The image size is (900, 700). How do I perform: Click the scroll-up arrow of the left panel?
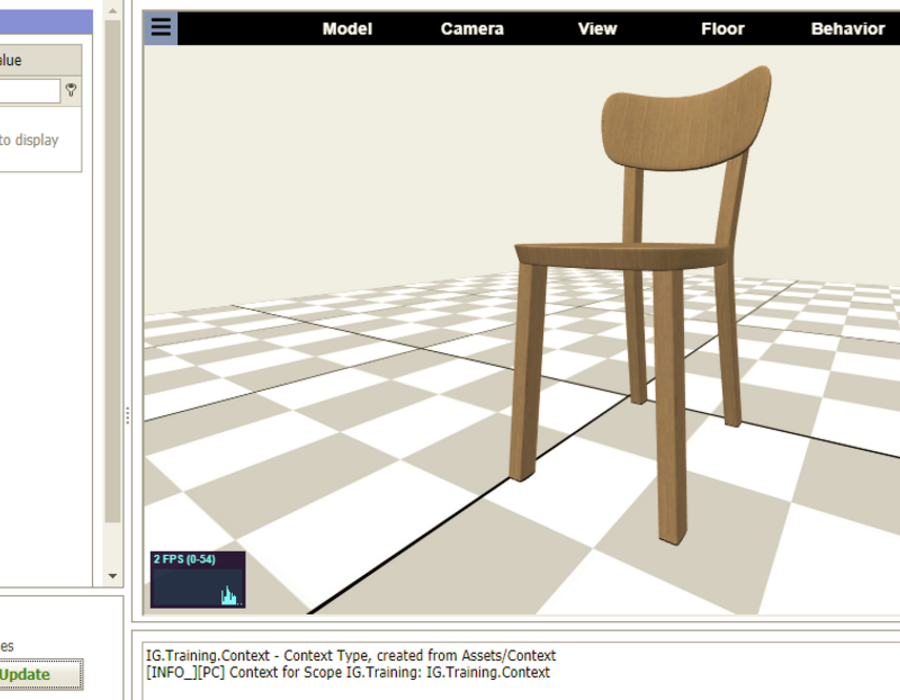click(x=112, y=10)
